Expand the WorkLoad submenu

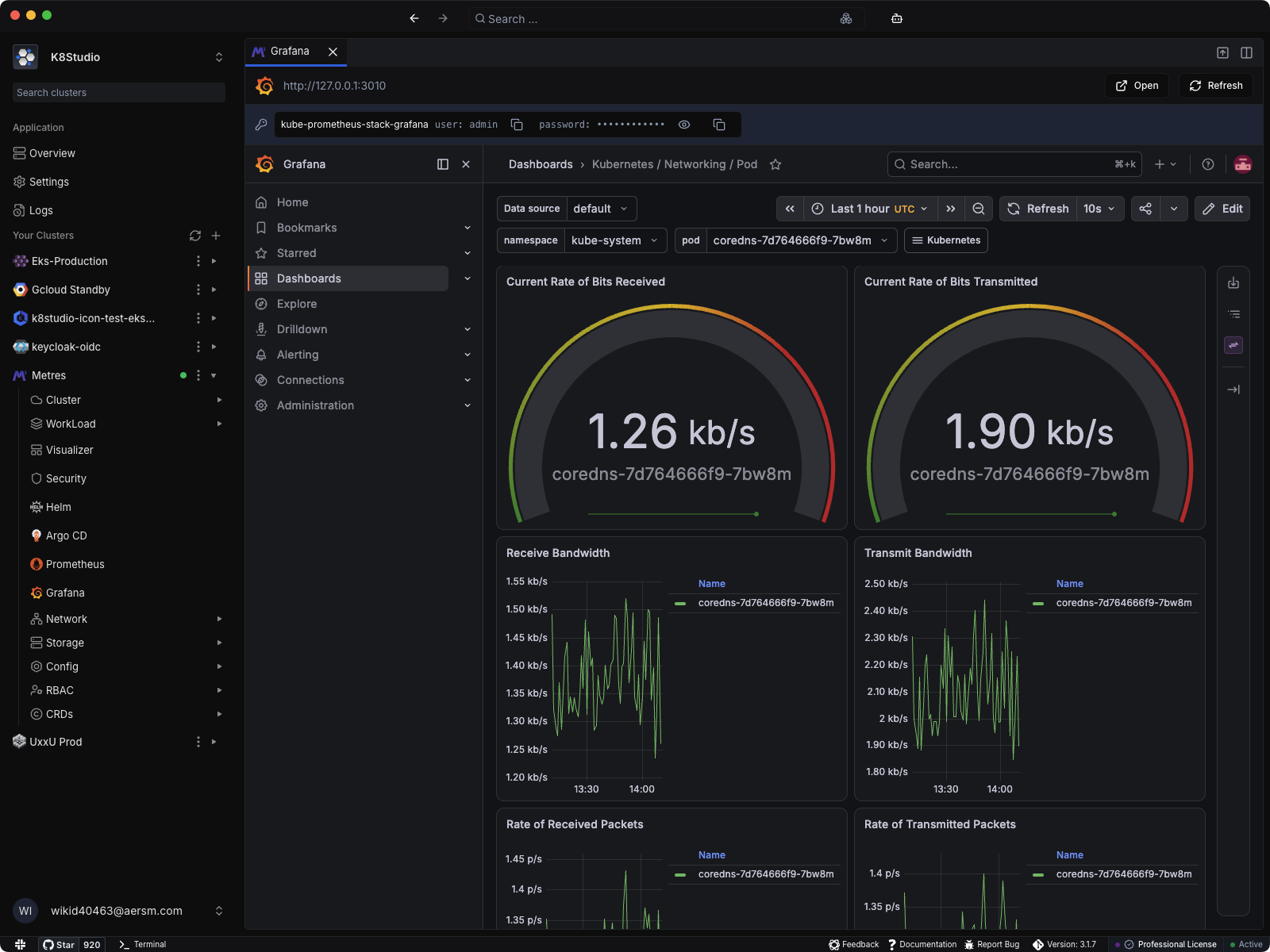pyautogui.click(x=219, y=424)
